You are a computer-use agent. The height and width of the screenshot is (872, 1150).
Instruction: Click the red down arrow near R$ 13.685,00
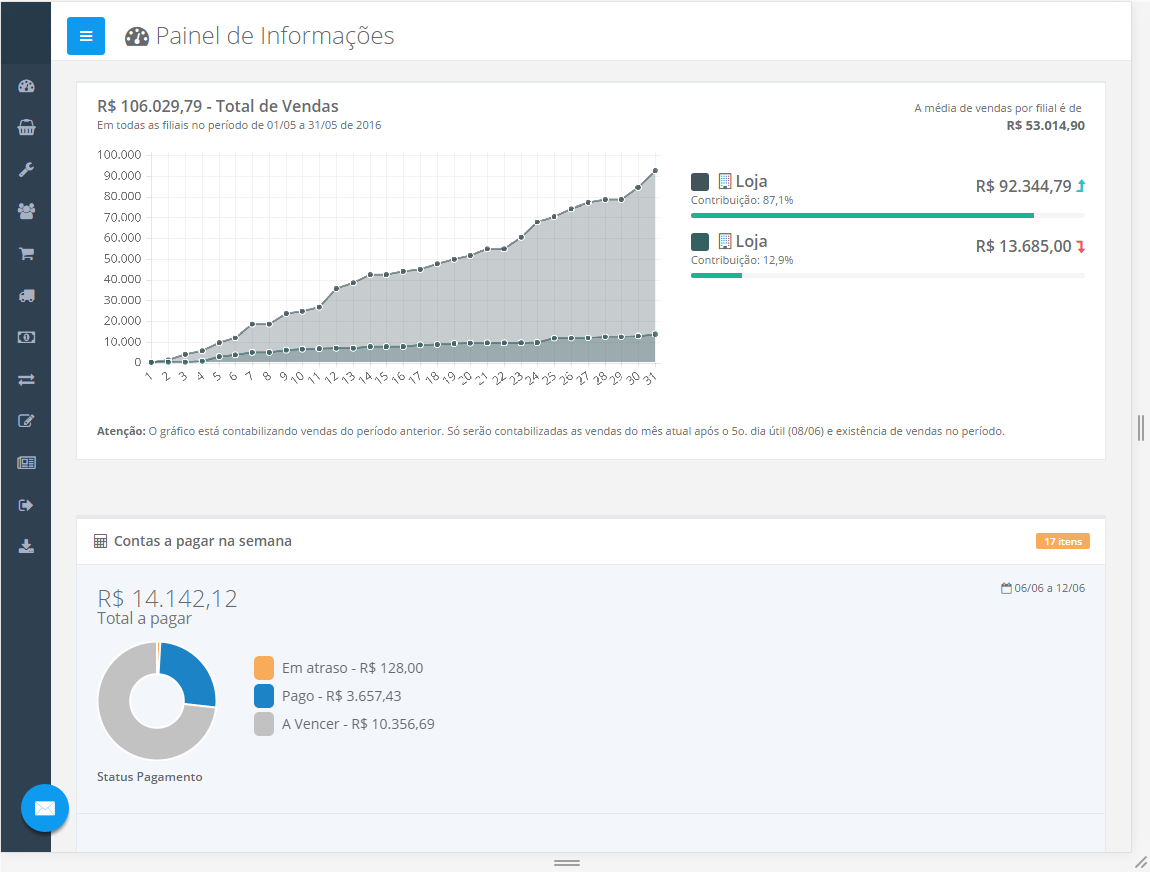pos(1080,246)
